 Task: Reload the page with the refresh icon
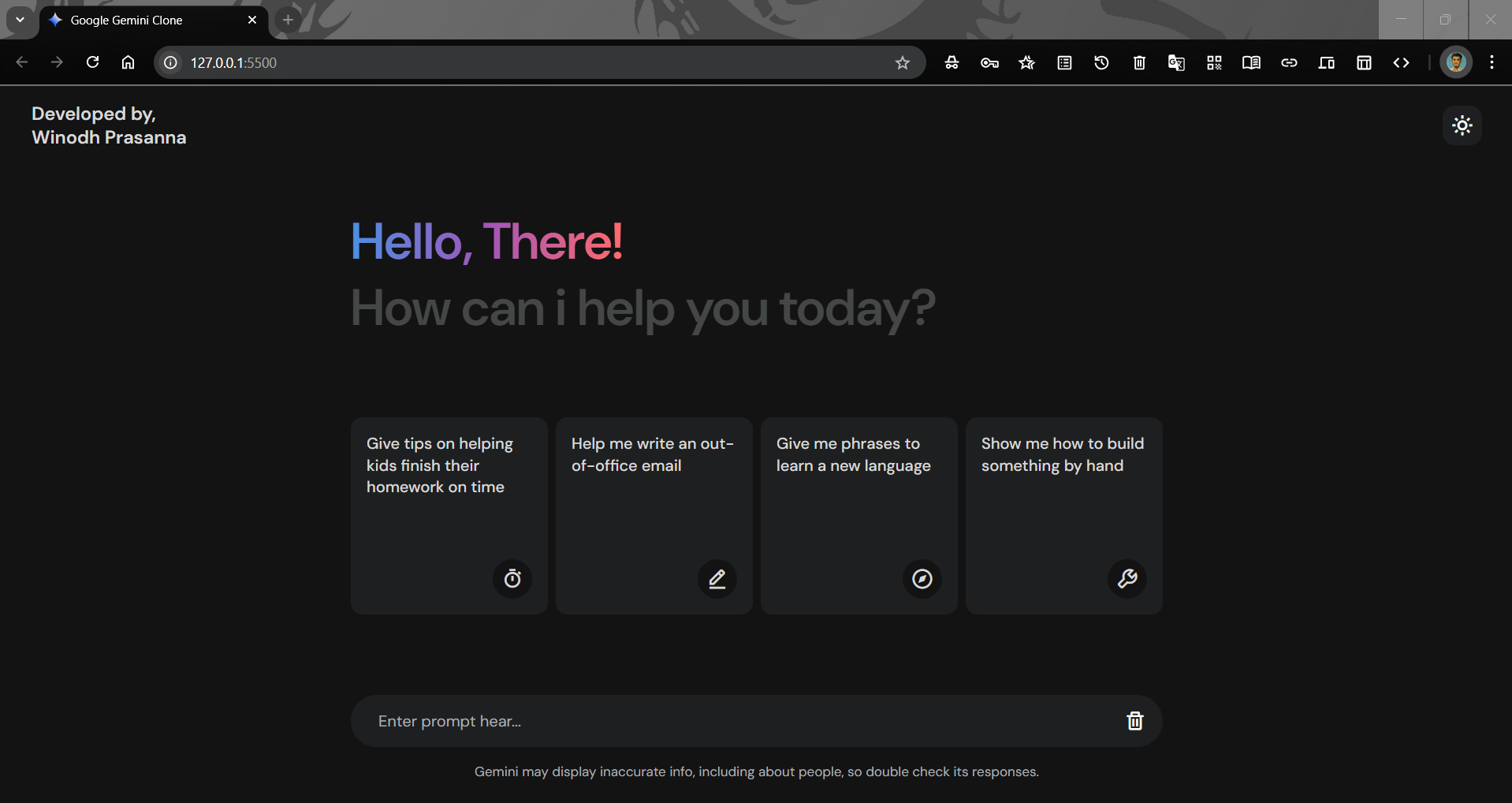point(92,62)
